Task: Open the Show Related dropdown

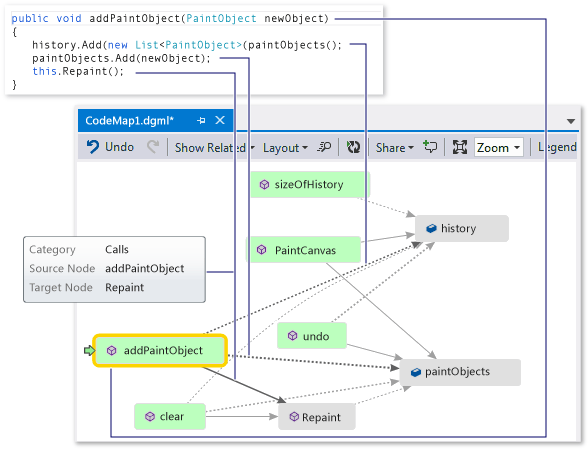Action: (x=214, y=147)
